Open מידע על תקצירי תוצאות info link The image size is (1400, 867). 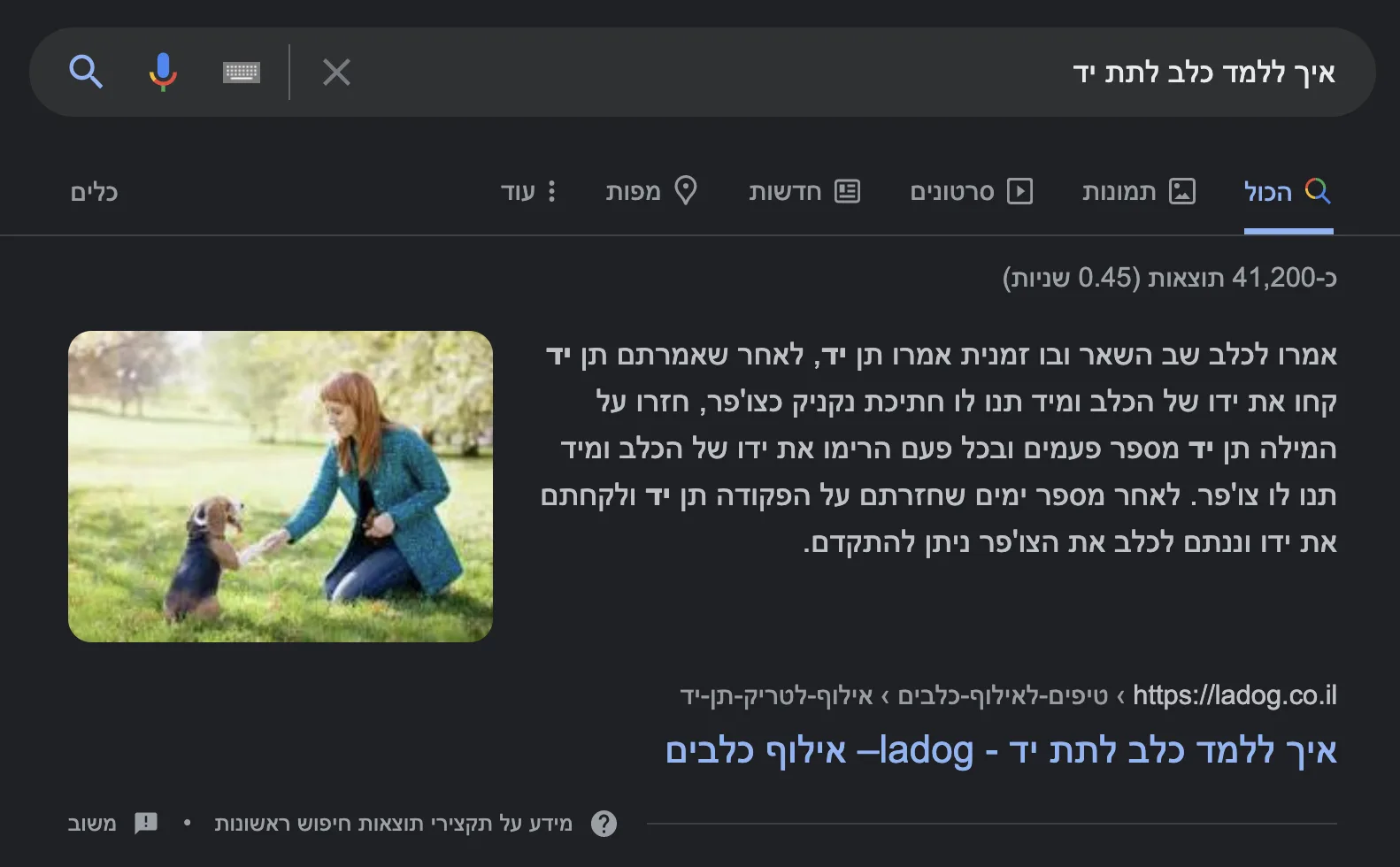394,824
